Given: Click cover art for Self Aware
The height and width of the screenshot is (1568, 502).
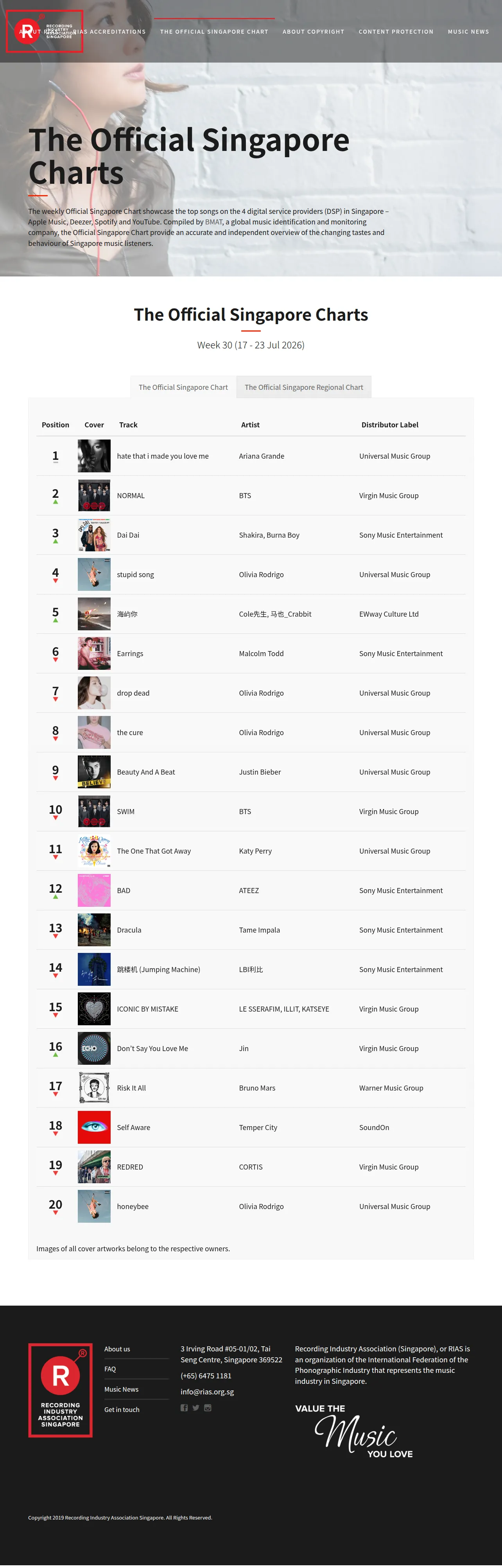Looking at the screenshot, I should click(94, 1127).
